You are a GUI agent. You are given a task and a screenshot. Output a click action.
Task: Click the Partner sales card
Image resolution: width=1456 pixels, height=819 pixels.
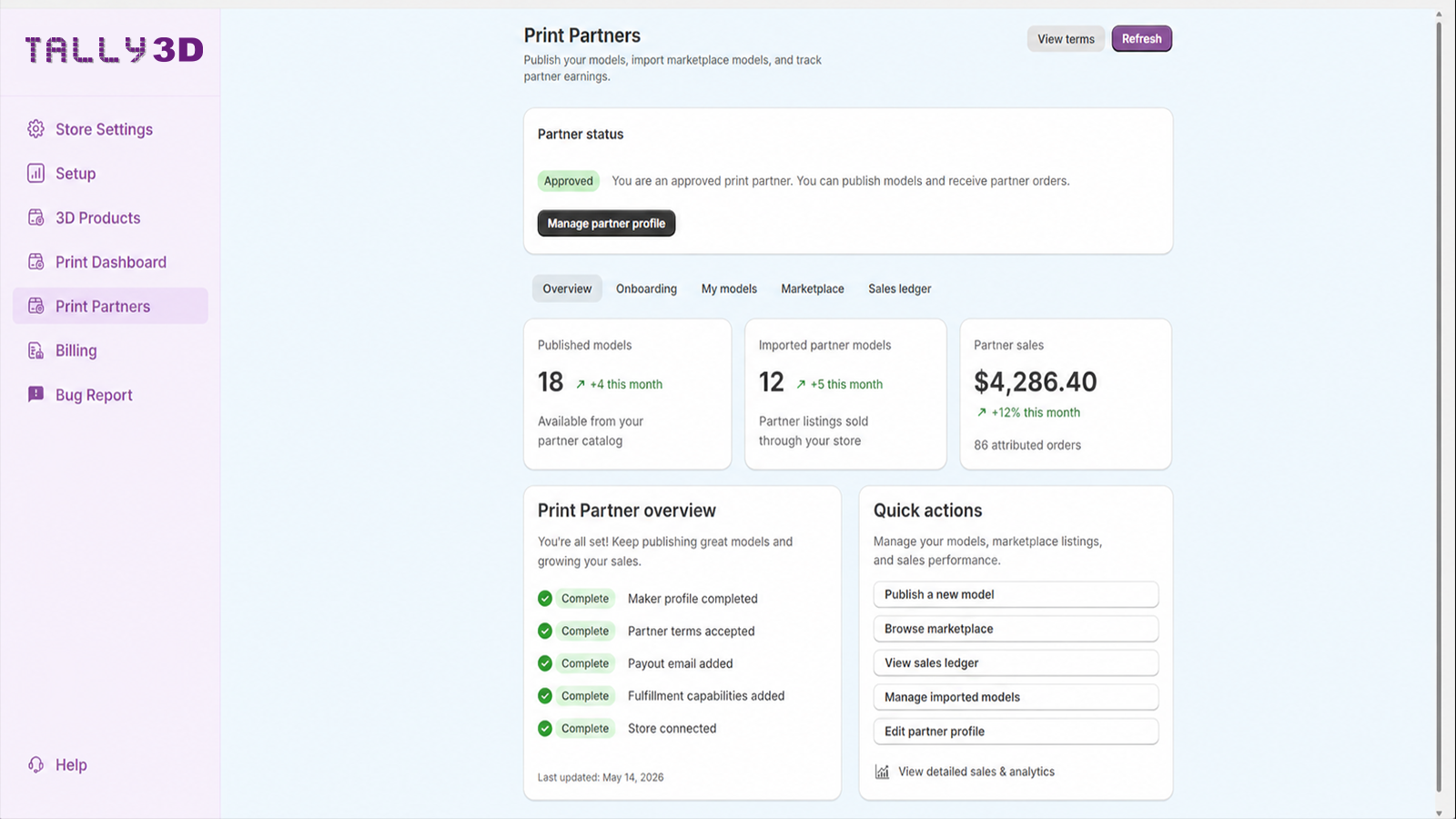(1066, 394)
